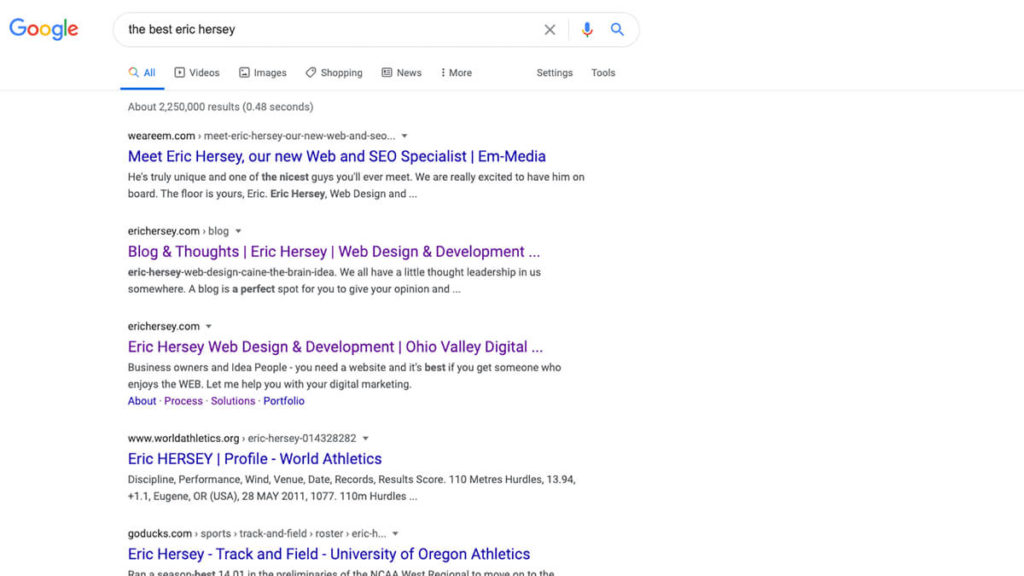Click the blue magnifying glass search button
This screenshot has height=576, width=1024.
coord(617,30)
